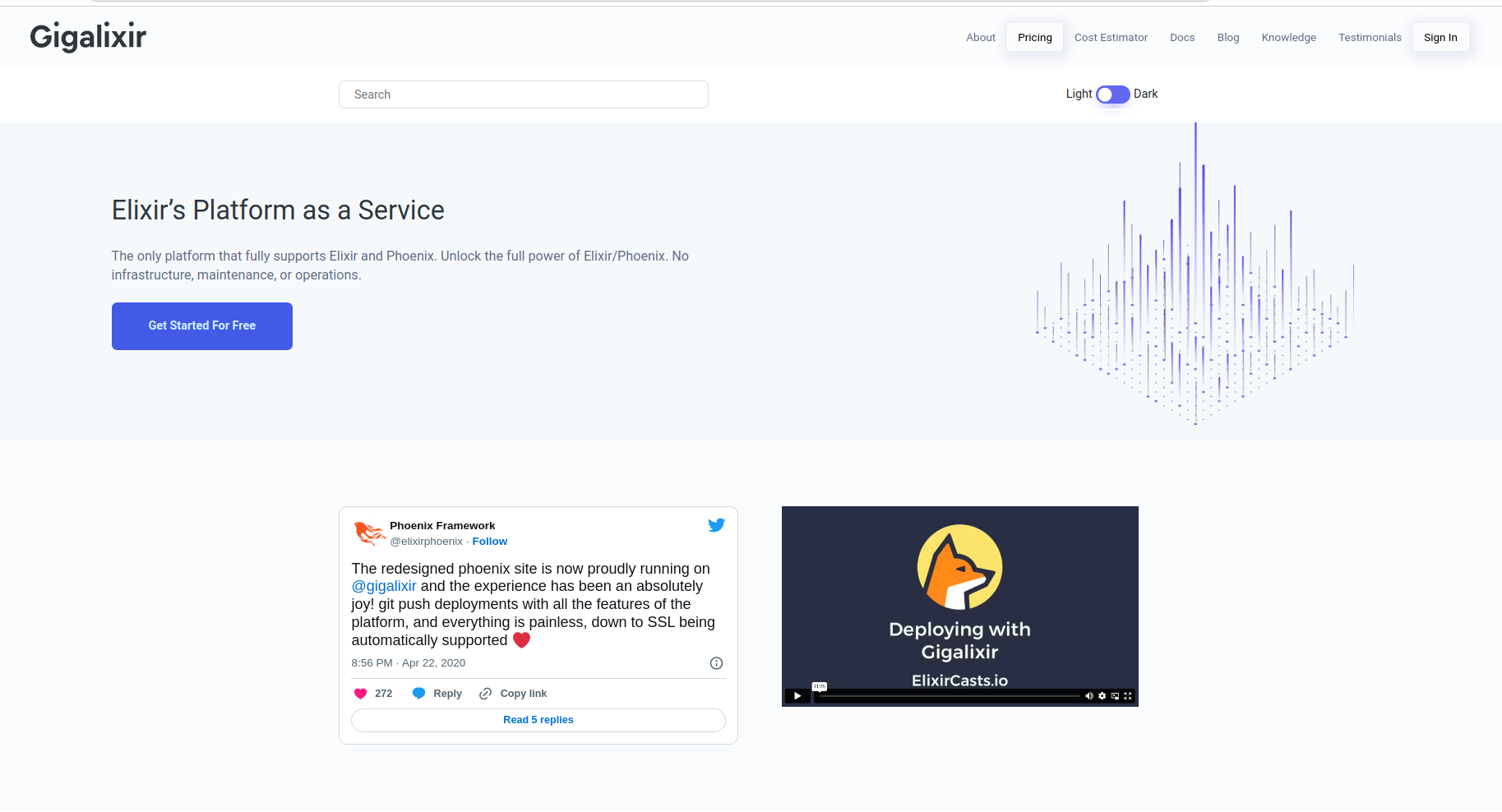1502x812 pixels.
Task: Click Copy link on the tweet
Action: click(x=514, y=694)
